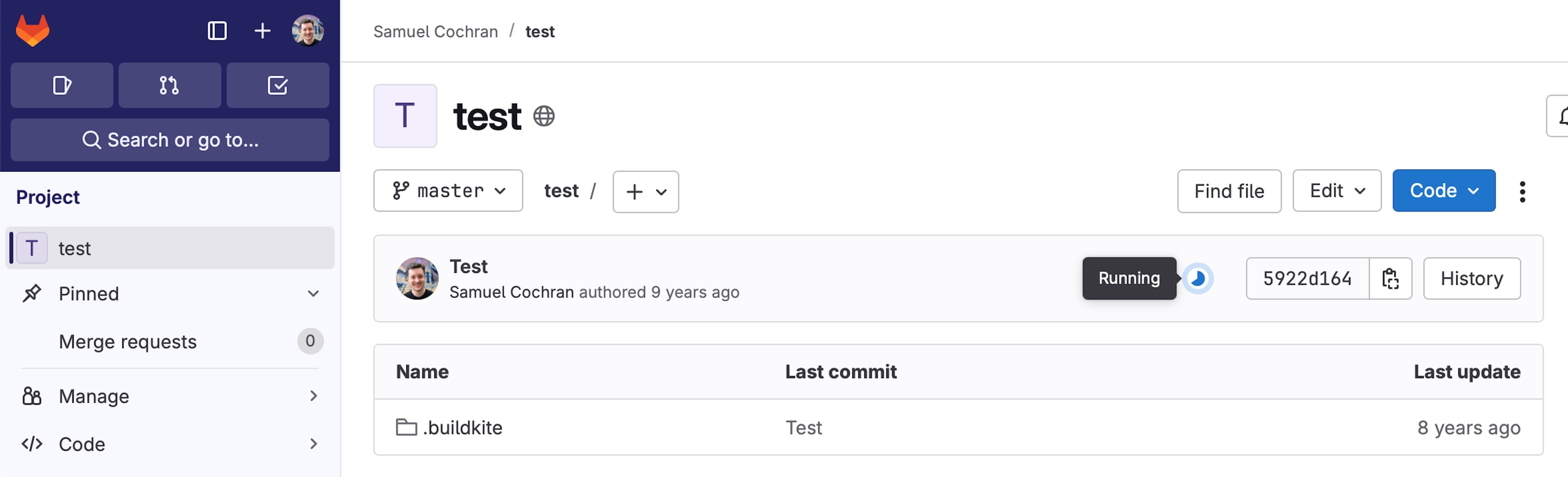Open the commit History
The height and width of the screenshot is (477, 1568).
pyautogui.click(x=1472, y=279)
